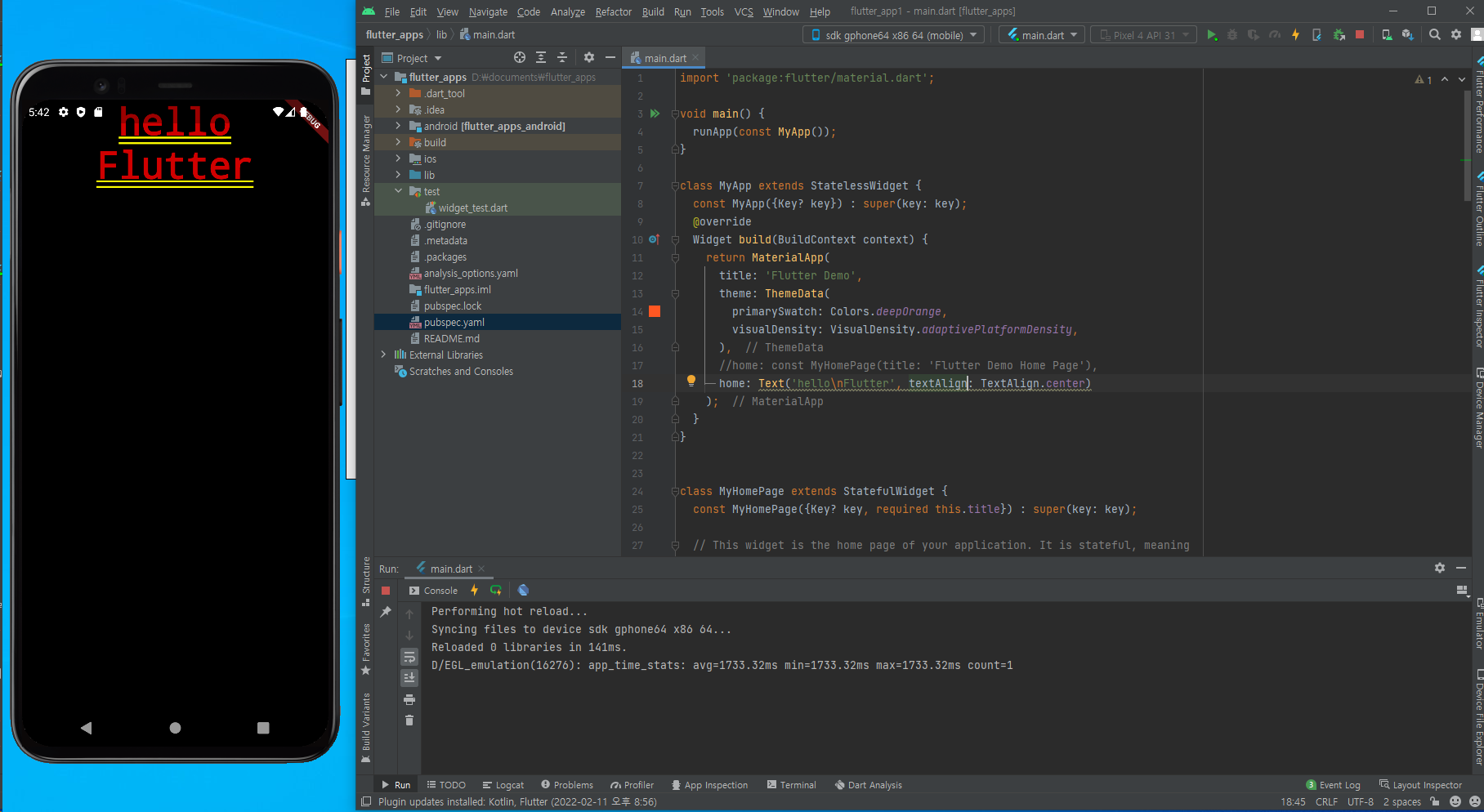The width and height of the screenshot is (1484, 812).
Task: Open the Build menu
Action: [x=653, y=11]
